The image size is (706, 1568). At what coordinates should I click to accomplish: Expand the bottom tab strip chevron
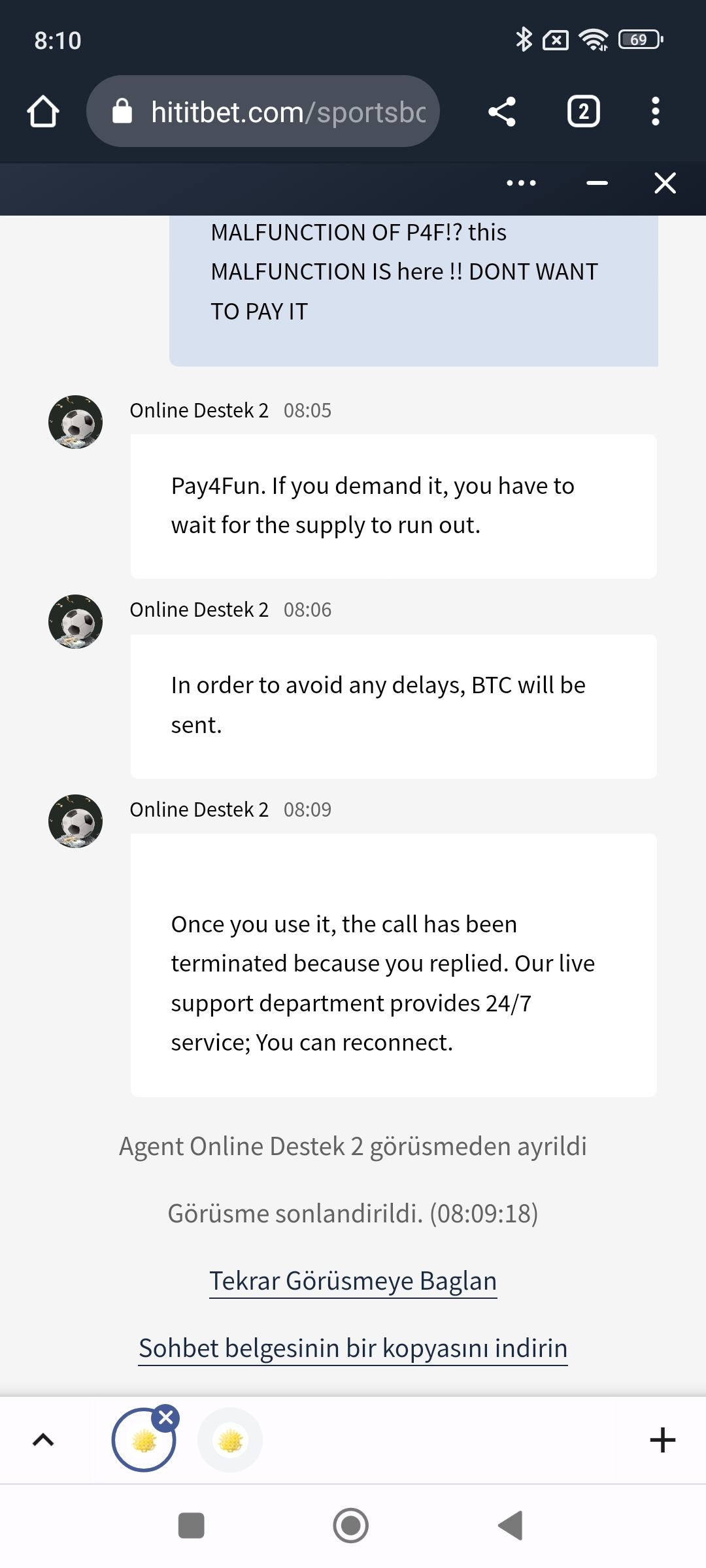[x=43, y=1440]
